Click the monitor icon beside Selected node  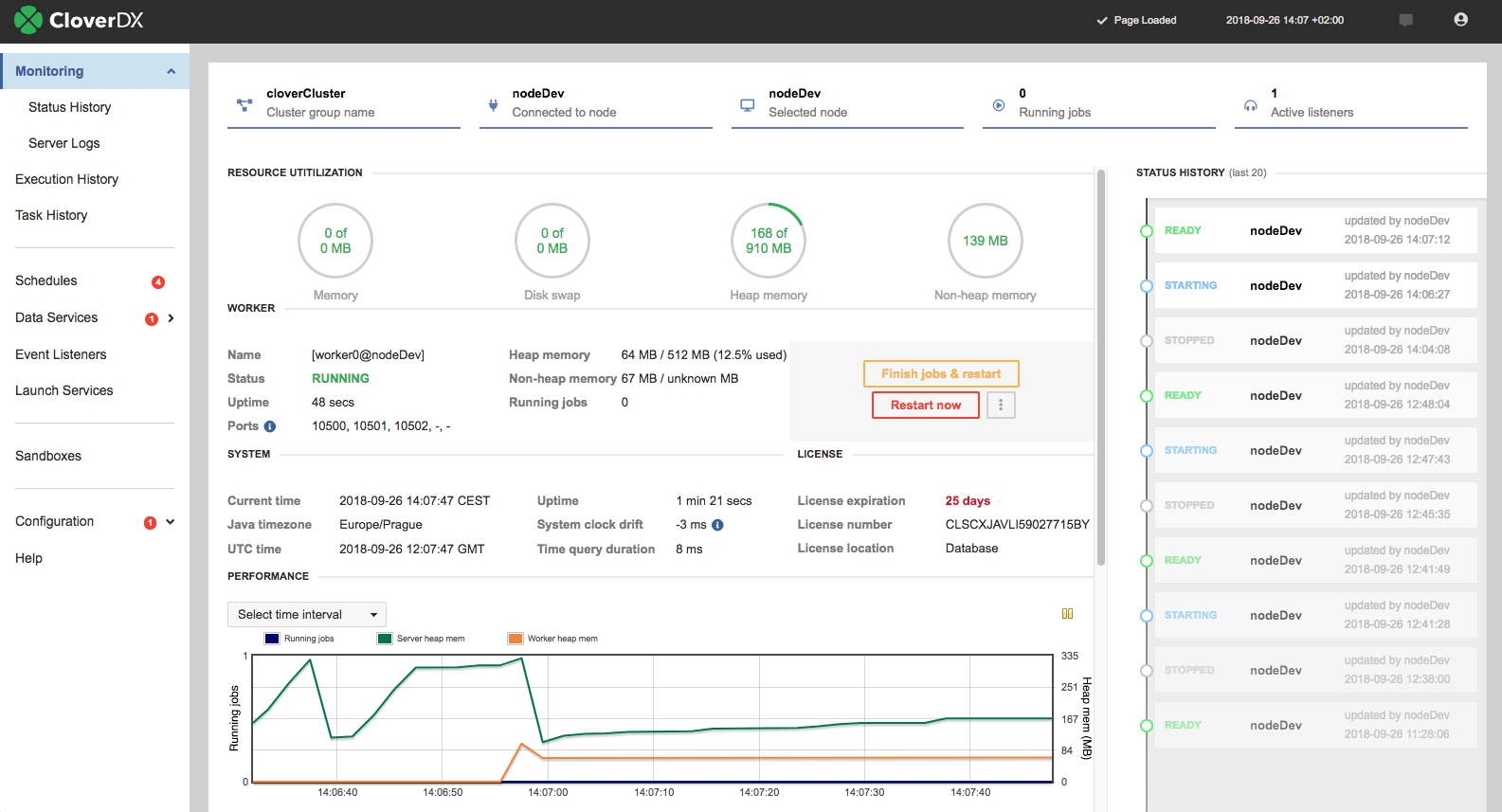click(748, 105)
